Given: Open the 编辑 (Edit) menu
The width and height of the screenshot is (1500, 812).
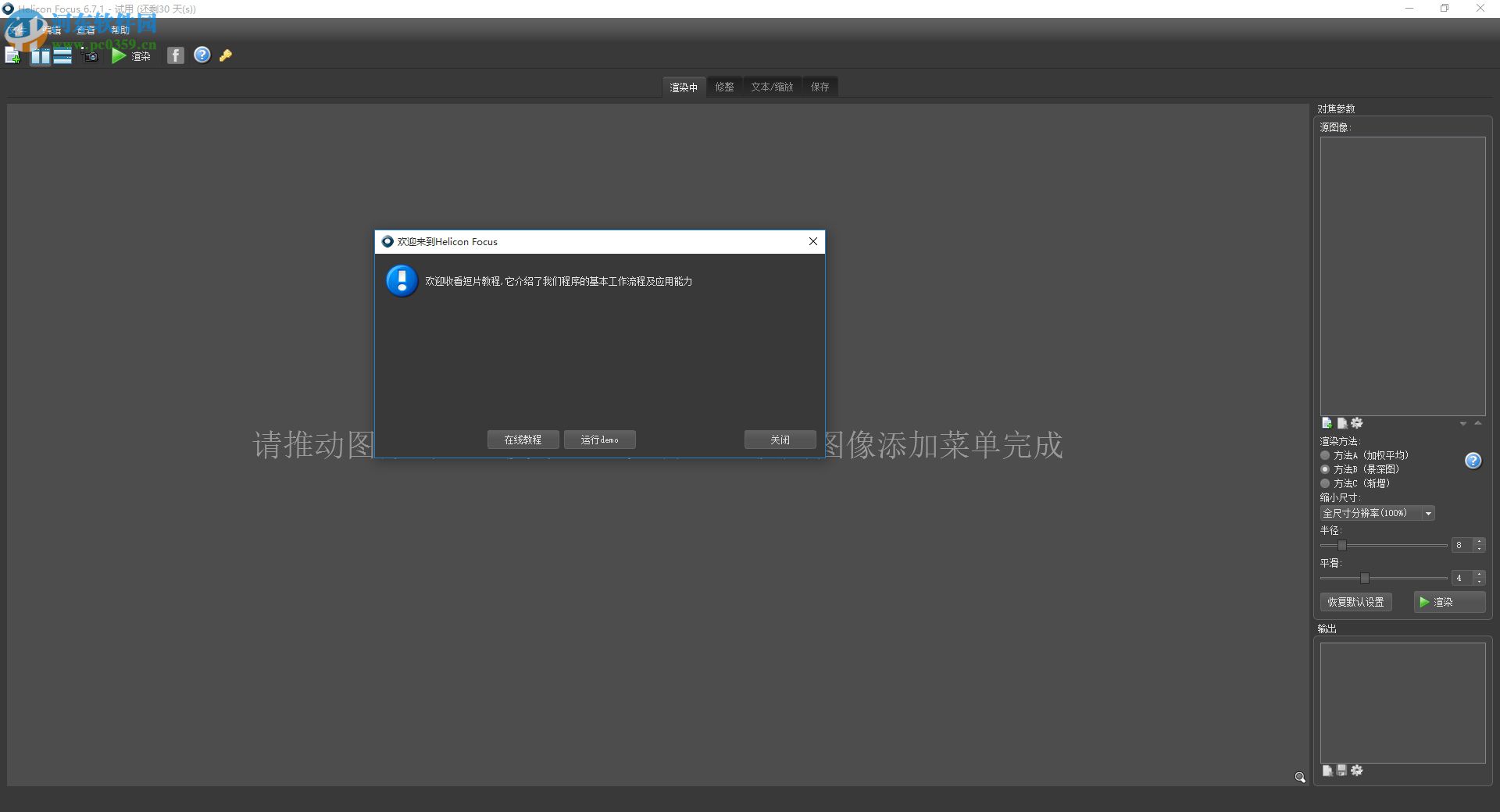Looking at the screenshot, I should coord(53,30).
